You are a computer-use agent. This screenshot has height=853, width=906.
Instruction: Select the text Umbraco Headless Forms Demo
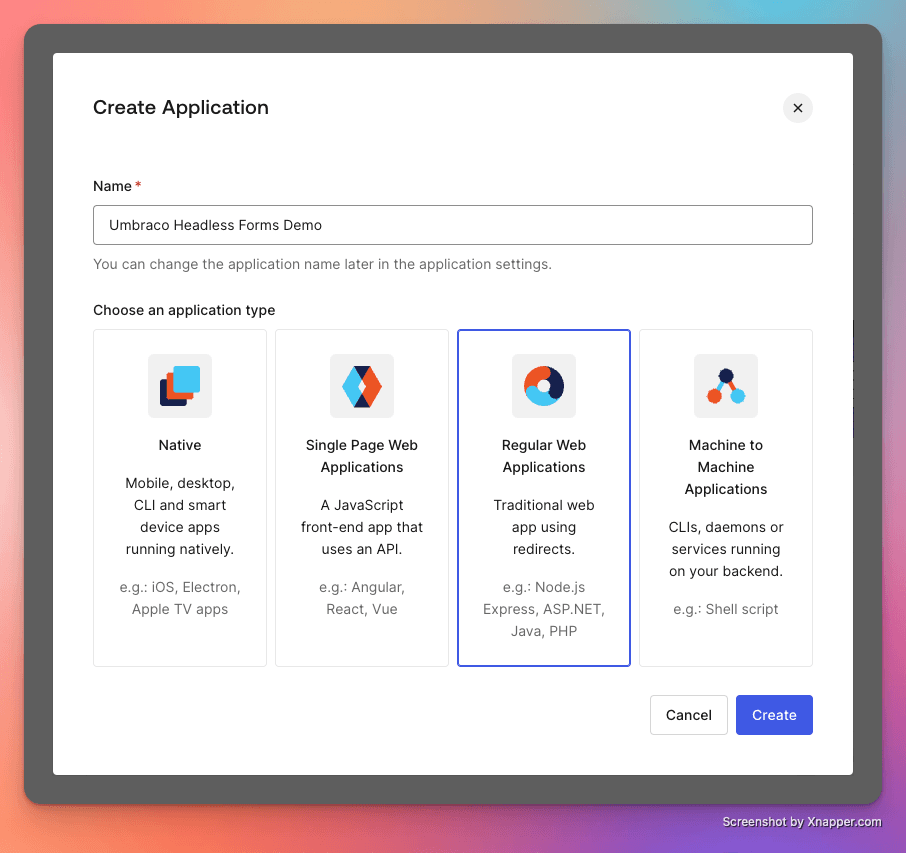(213, 225)
